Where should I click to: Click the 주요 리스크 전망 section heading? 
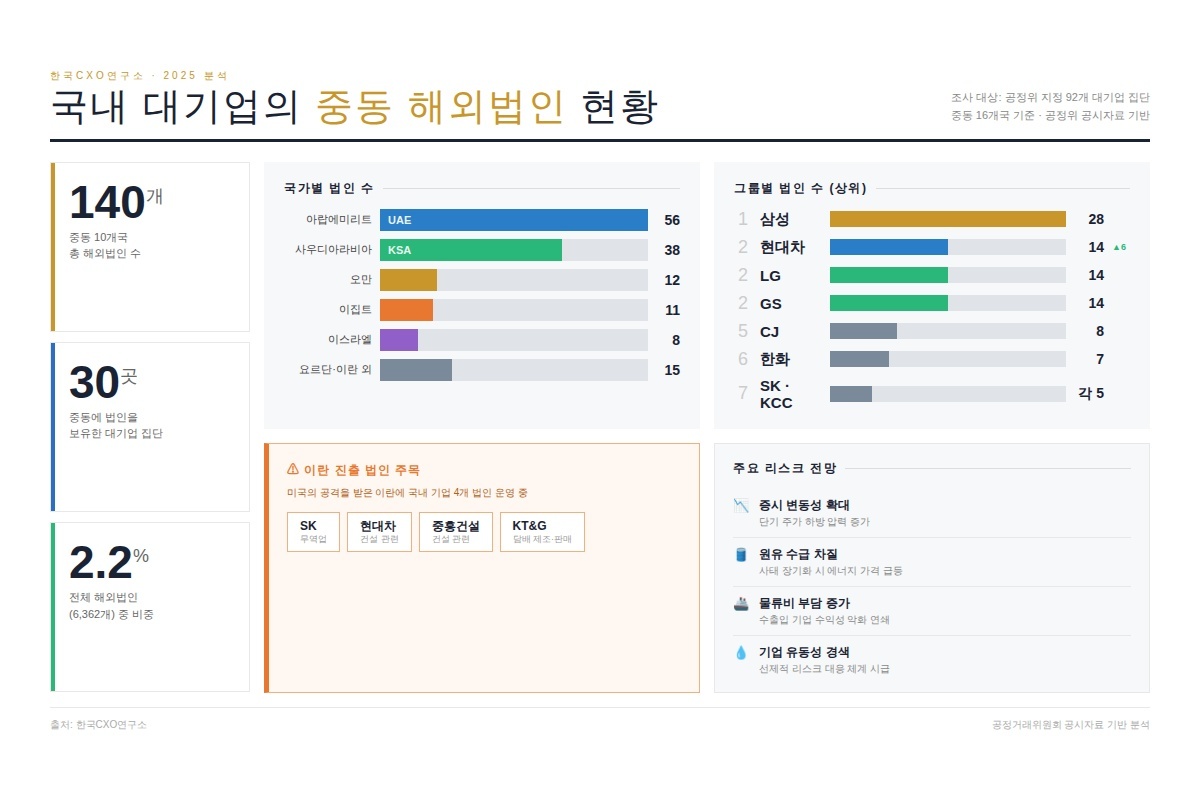(784, 468)
